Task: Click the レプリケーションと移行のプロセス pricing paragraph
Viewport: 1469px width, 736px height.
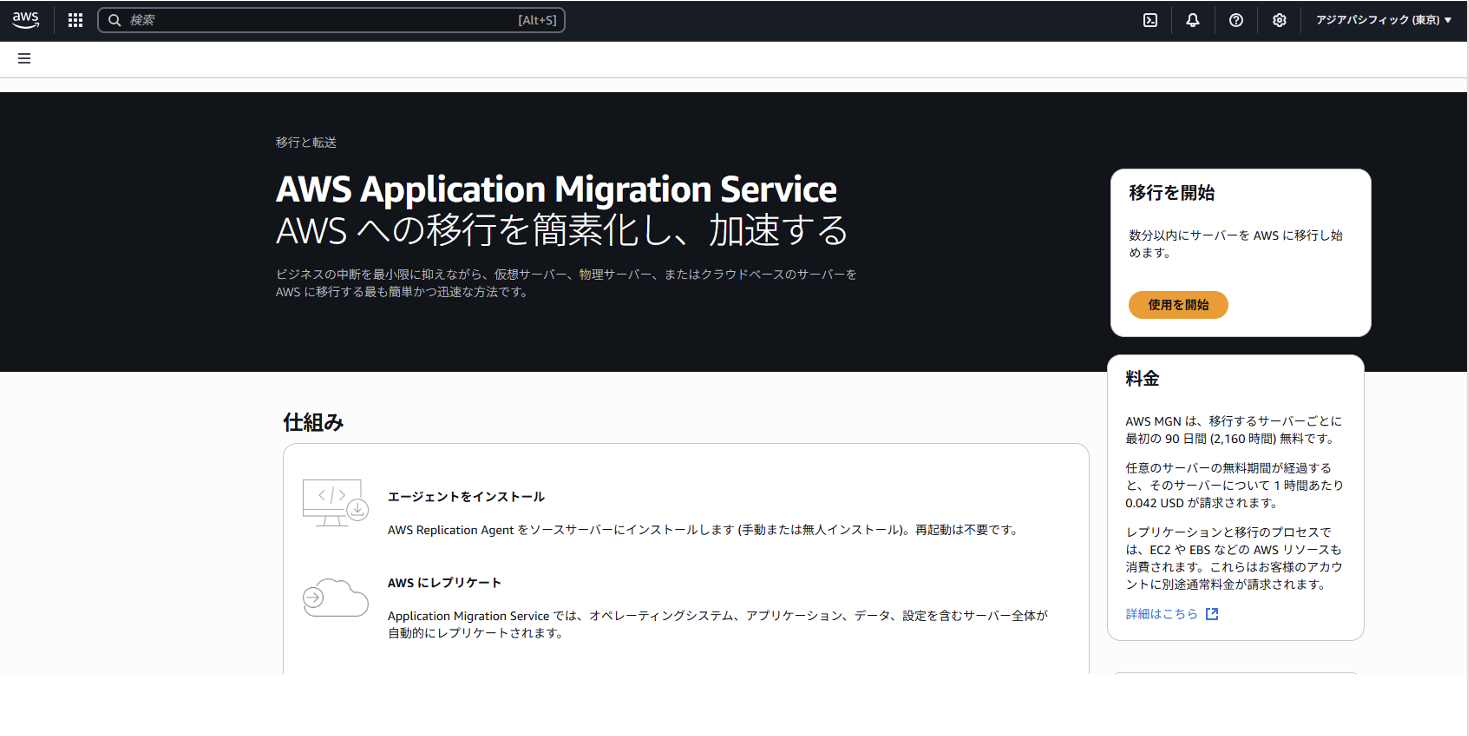Action: point(1234,558)
